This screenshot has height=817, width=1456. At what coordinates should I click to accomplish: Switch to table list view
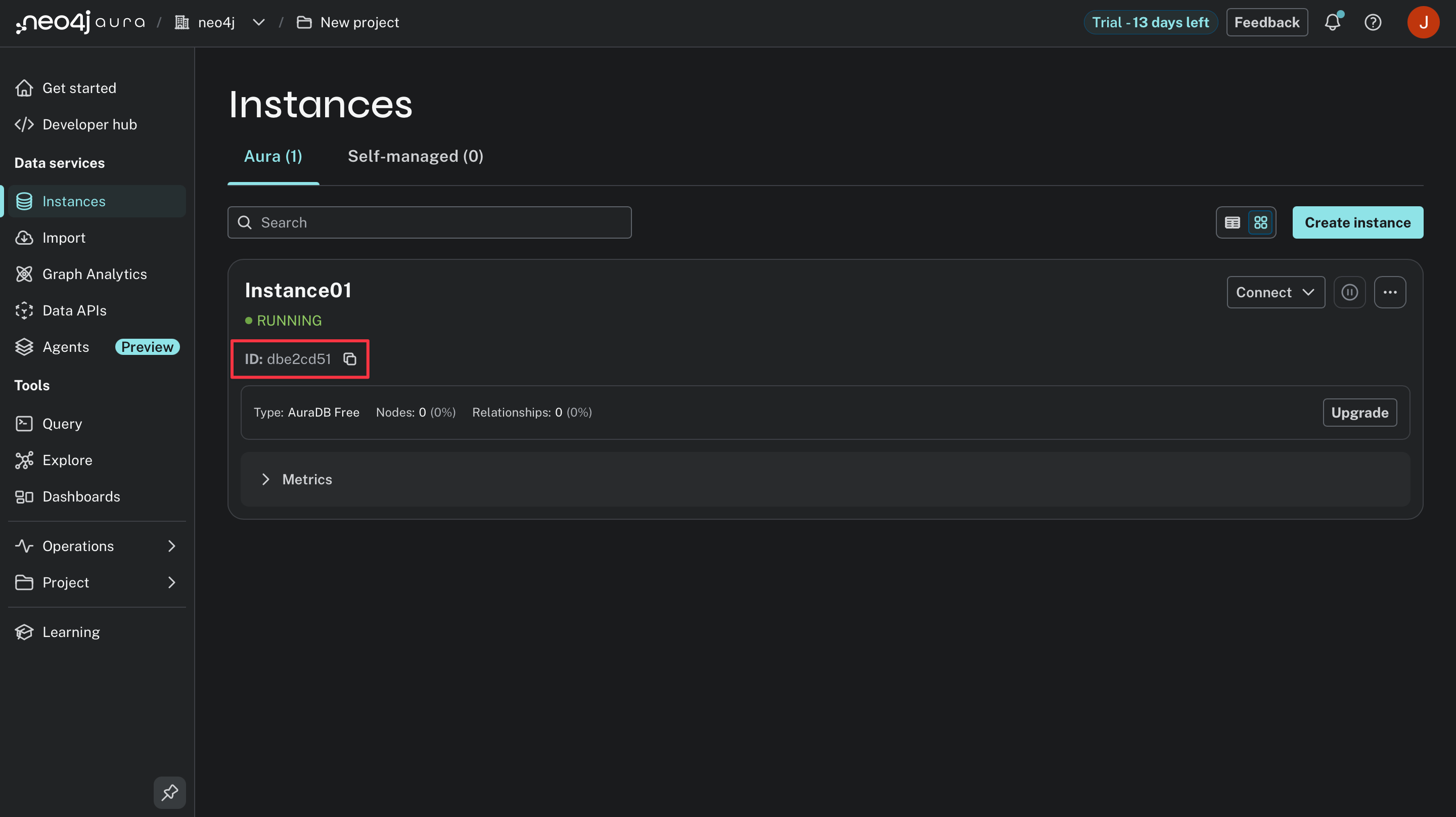[x=1232, y=222]
